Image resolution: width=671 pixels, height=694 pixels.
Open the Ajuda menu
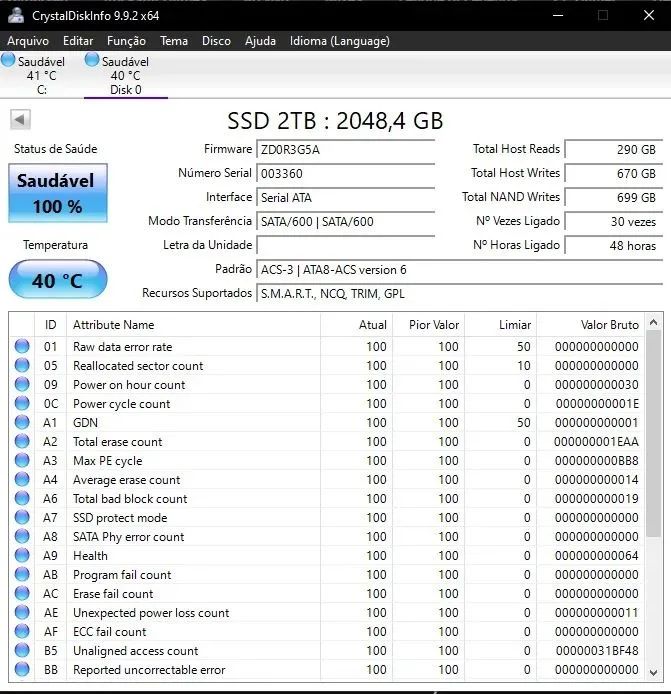click(260, 41)
